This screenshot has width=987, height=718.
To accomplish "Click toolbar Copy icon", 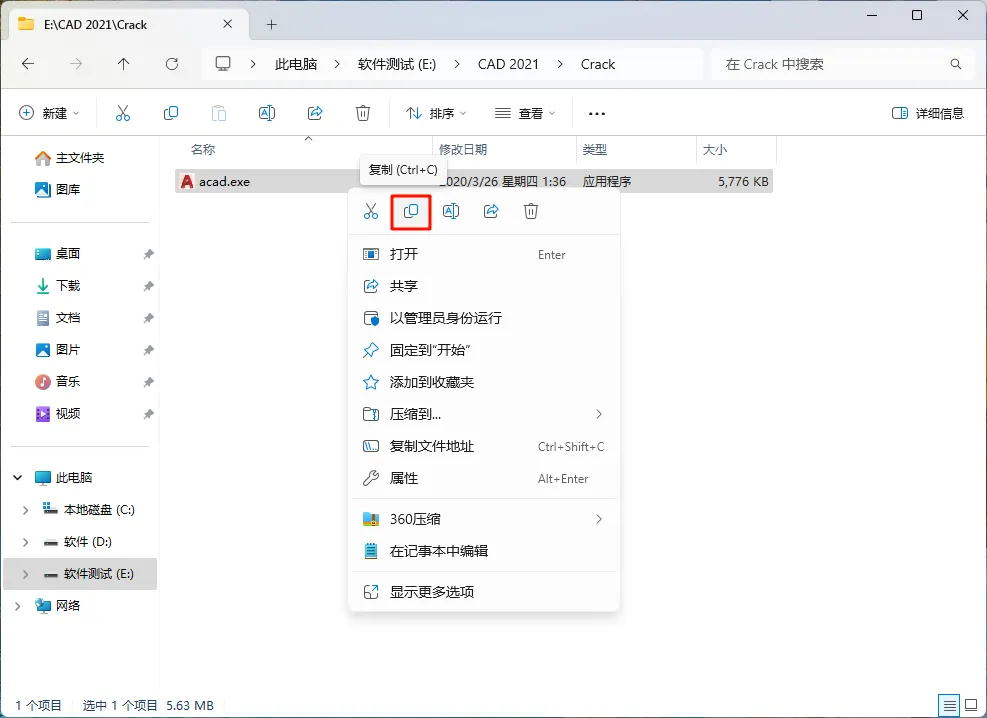I will (x=171, y=113).
